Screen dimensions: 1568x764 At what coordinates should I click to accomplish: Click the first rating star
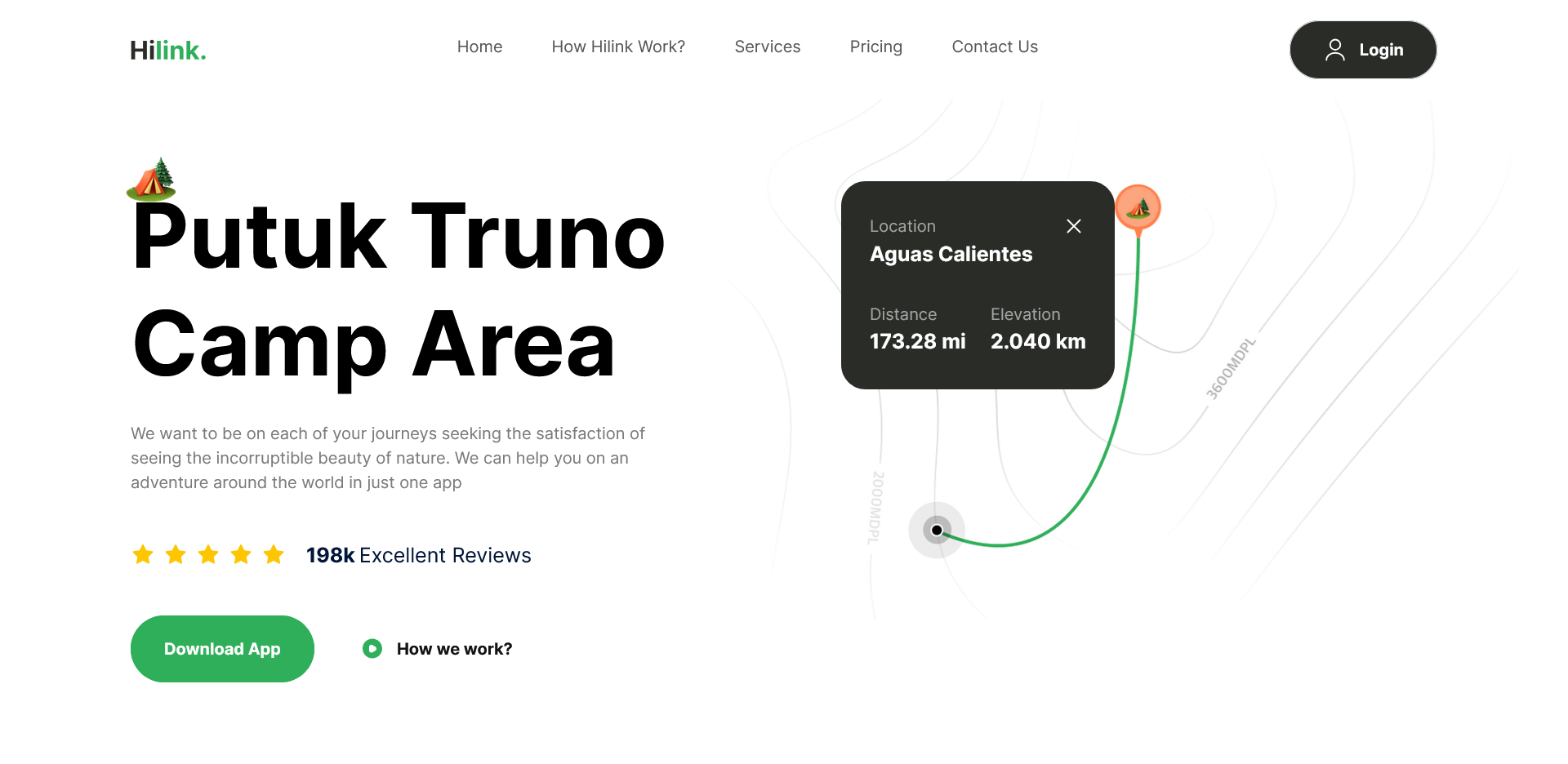click(143, 555)
